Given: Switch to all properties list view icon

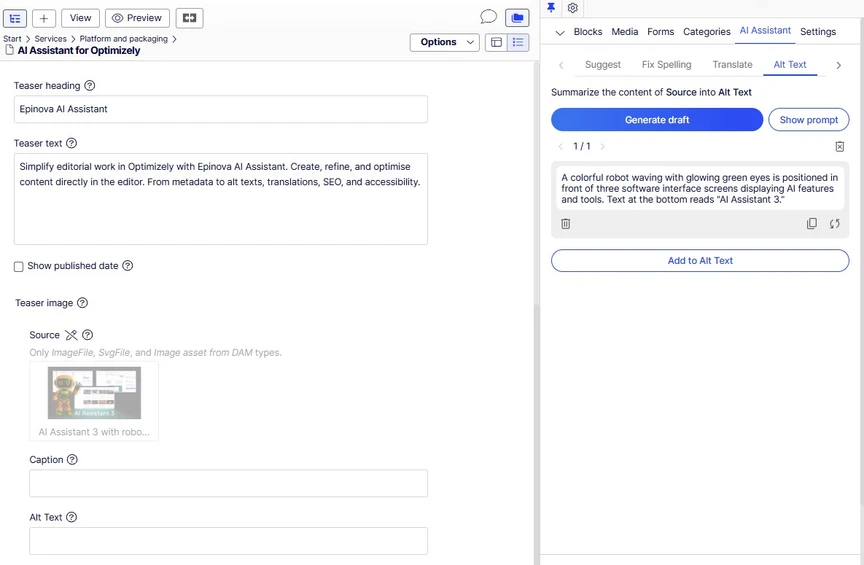Looking at the screenshot, I should click(518, 42).
